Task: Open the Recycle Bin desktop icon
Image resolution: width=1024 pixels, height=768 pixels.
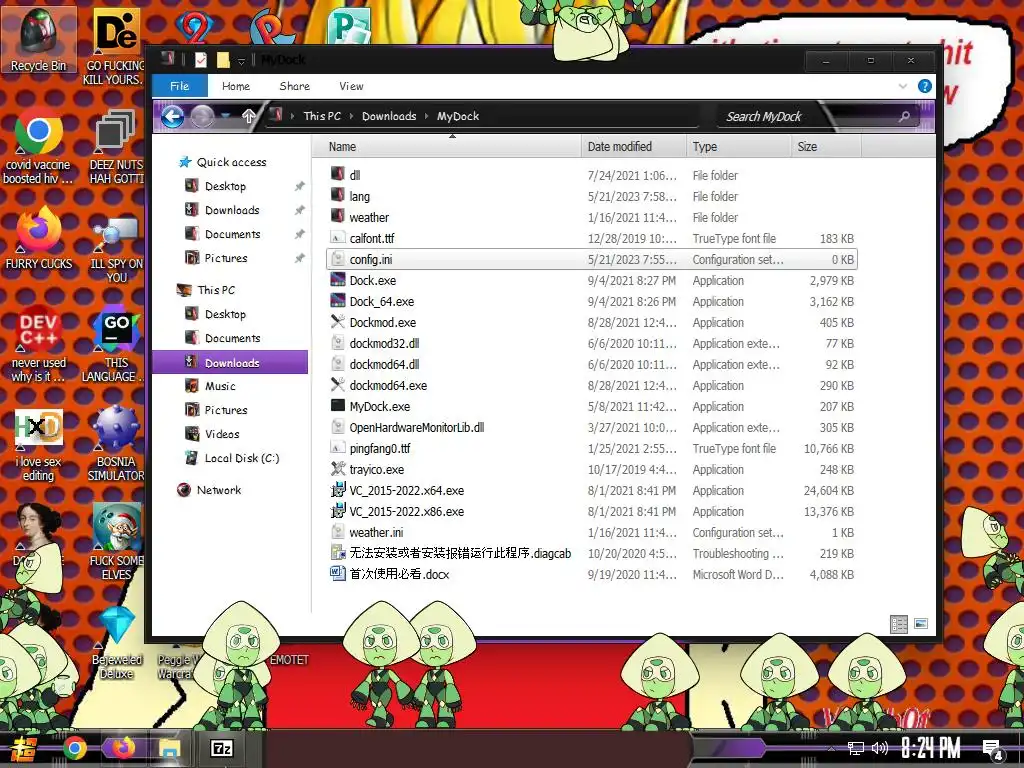Action: pos(38,39)
